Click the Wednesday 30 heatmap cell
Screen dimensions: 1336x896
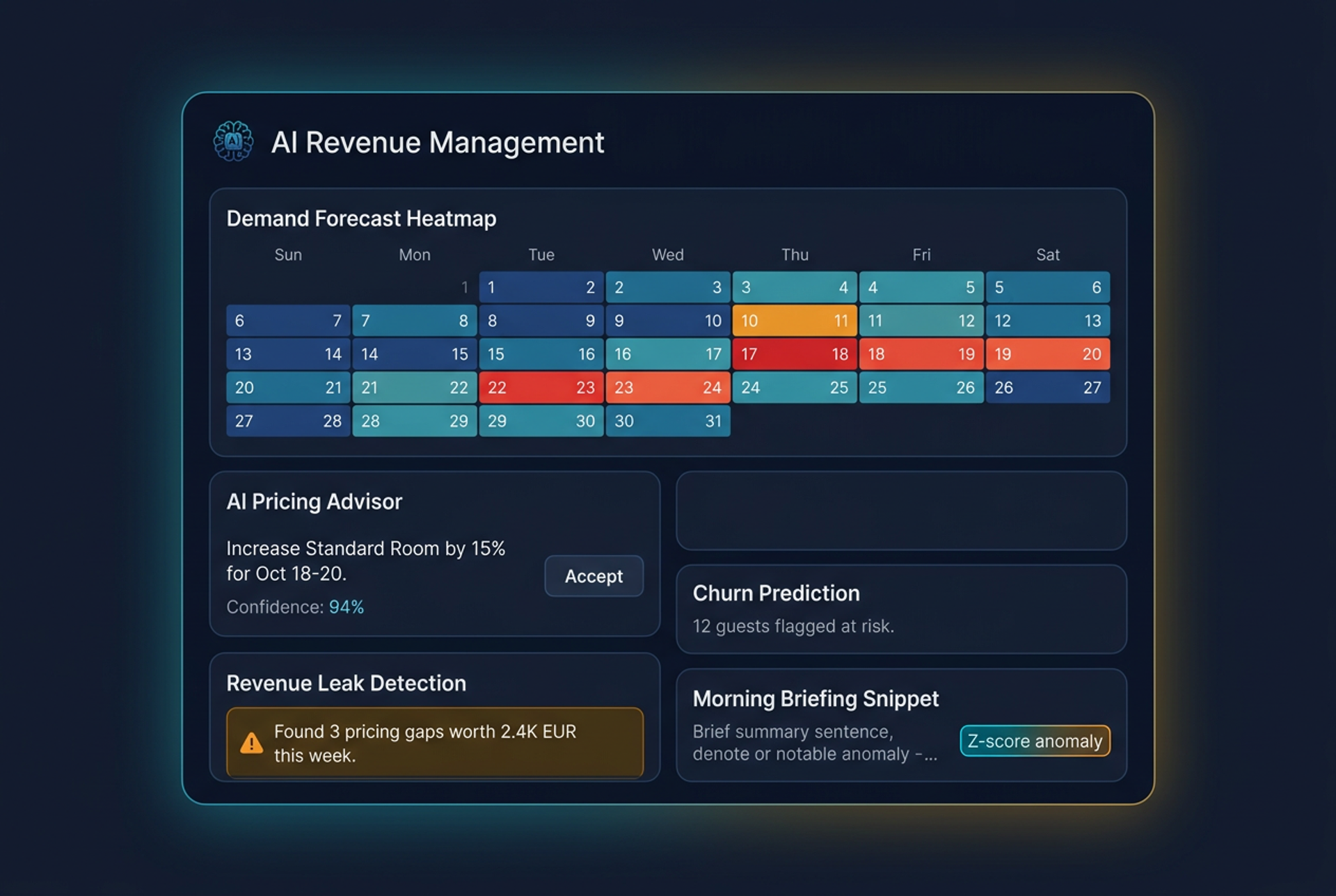pyautogui.click(x=667, y=421)
